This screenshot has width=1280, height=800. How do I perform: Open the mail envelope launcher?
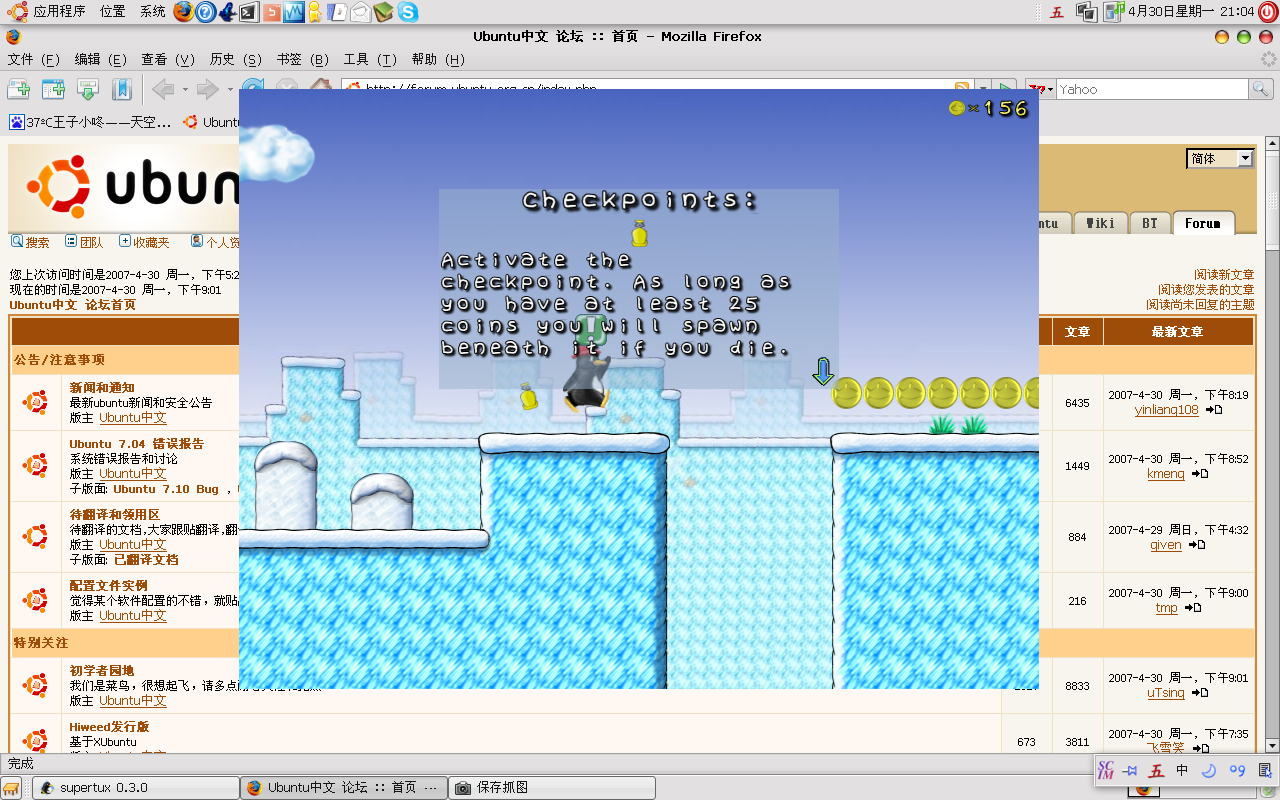(360, 12)
